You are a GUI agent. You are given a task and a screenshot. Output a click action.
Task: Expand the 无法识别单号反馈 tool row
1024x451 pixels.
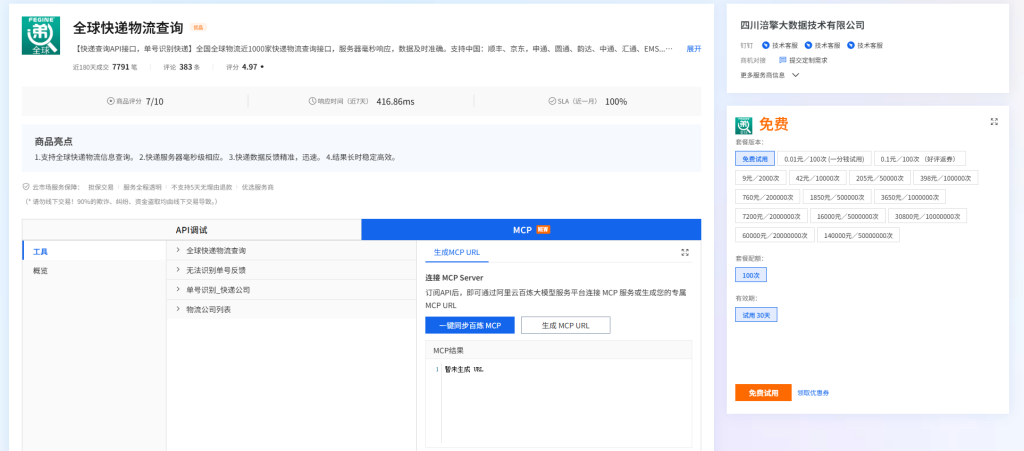291,270
